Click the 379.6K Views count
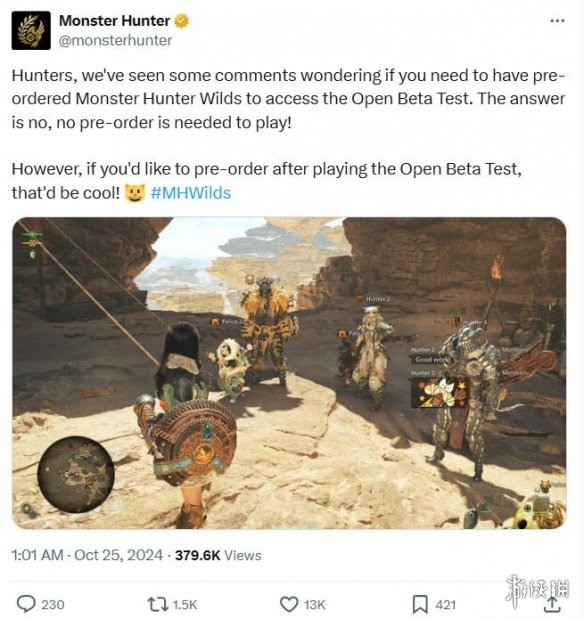This screenshot has height=619, width=584. [218, 555]
